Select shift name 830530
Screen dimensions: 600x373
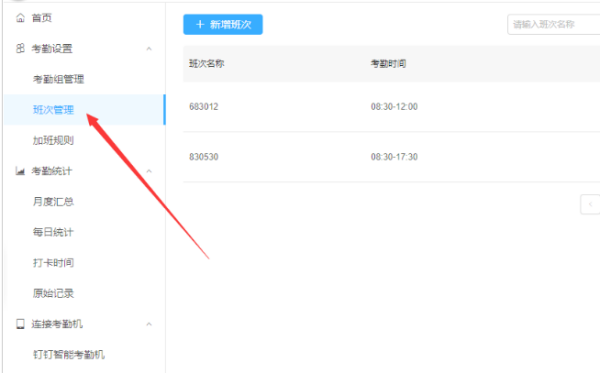[x=204, y=157]
